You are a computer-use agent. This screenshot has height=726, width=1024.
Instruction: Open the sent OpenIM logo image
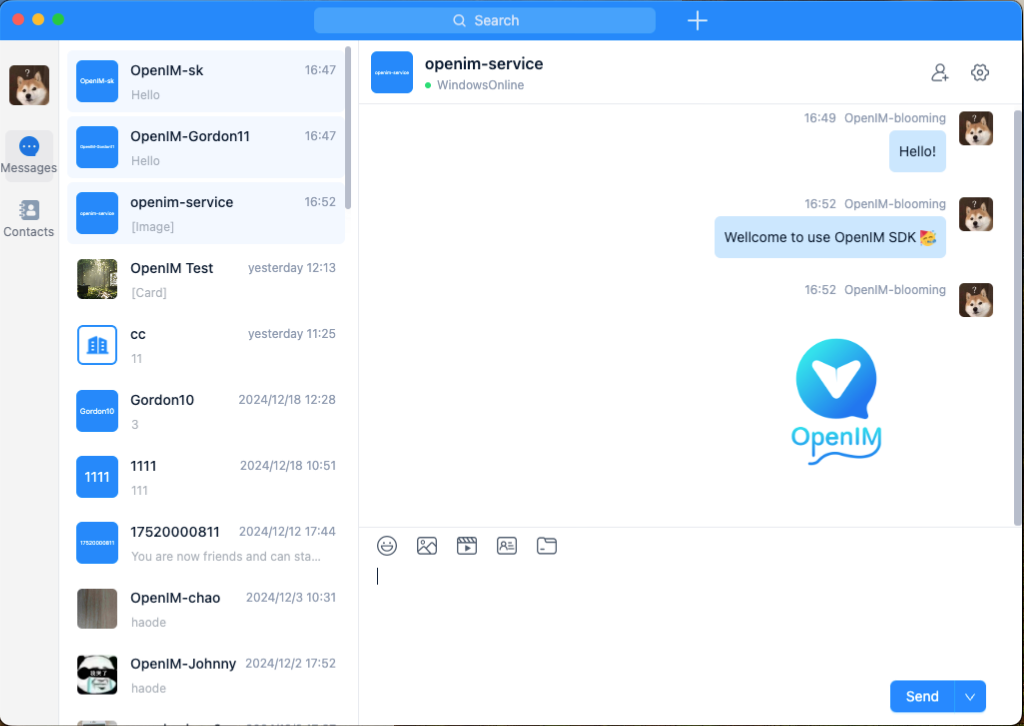837,402
